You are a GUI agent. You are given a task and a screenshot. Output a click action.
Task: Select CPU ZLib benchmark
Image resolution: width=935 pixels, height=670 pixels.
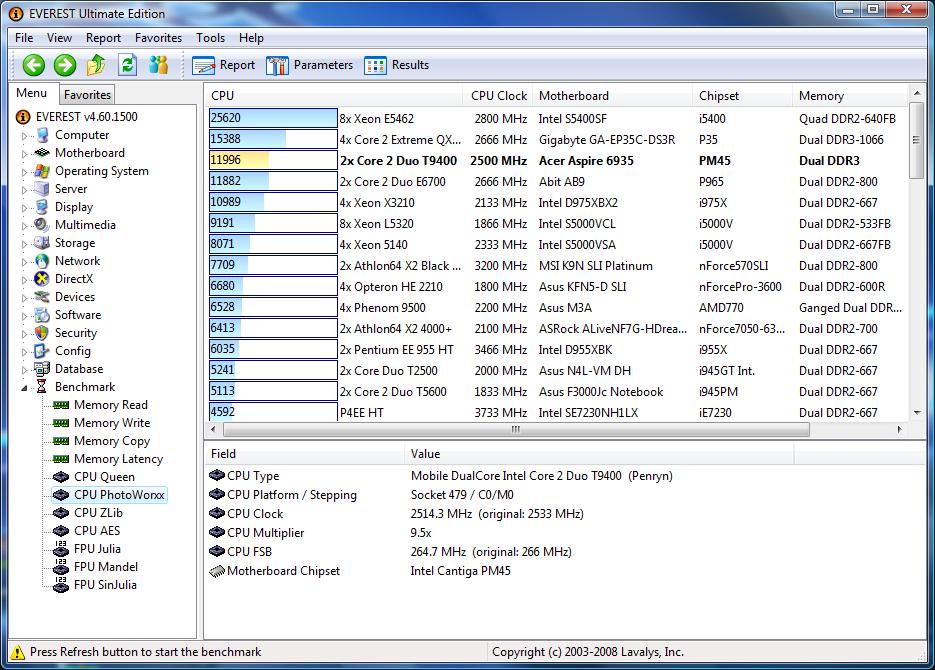98,513
